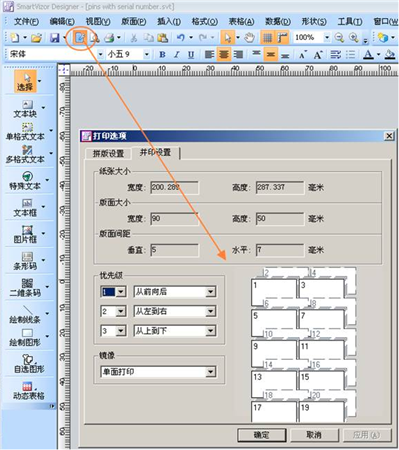Cut selection with the scissors icon
Screen dimensions: 399x450
point(134,38)
